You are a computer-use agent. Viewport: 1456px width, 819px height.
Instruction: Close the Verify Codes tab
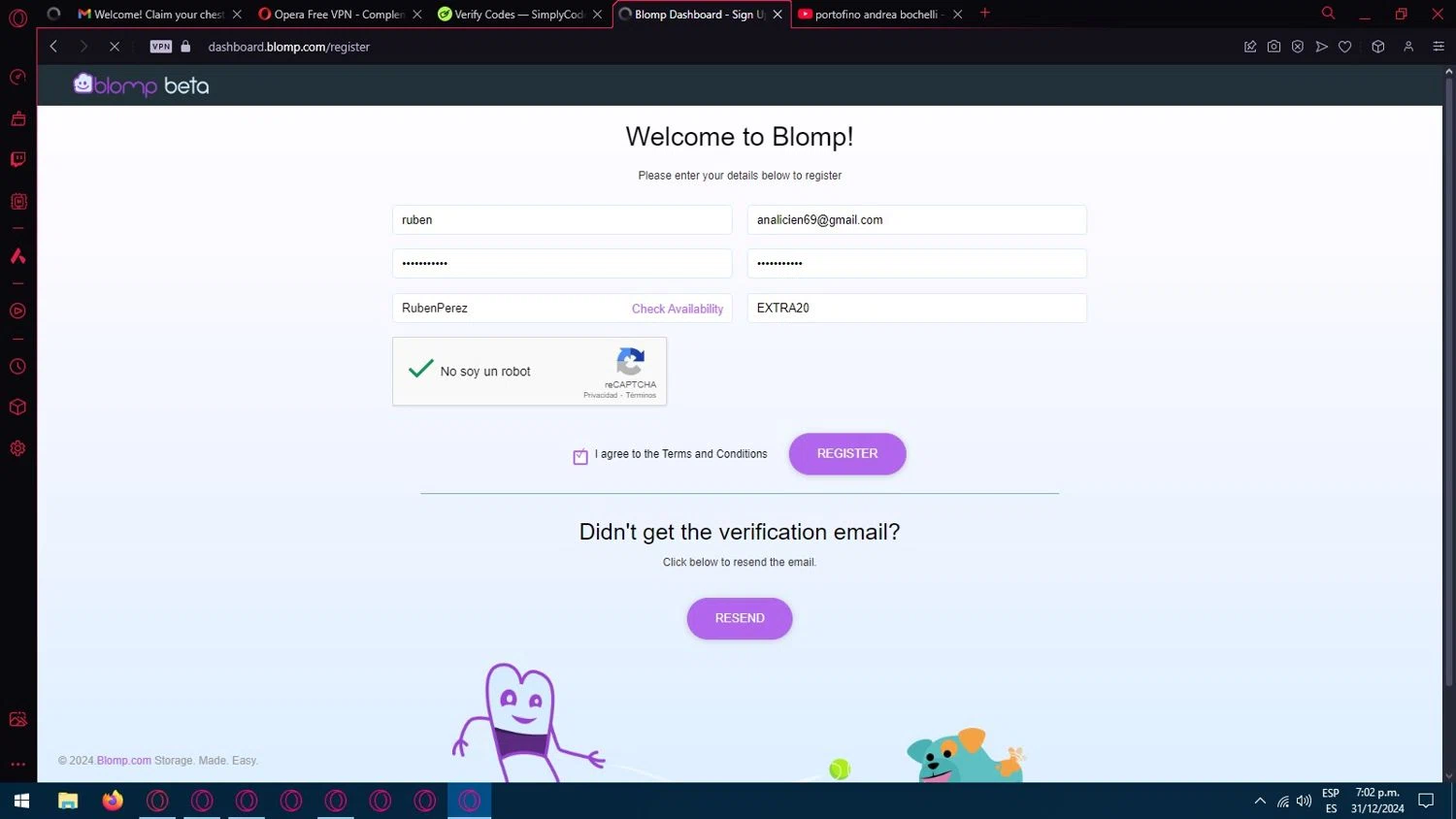pos(597,15)
